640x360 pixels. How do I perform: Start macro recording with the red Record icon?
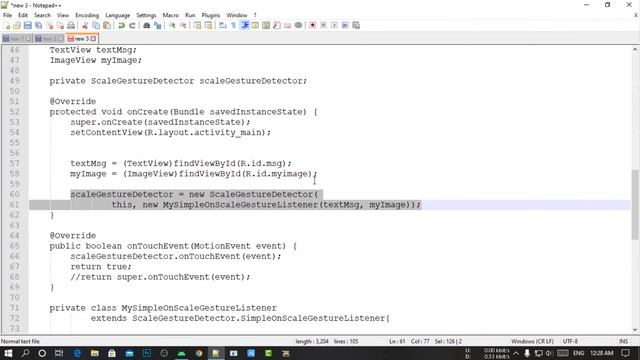[313, 25]
